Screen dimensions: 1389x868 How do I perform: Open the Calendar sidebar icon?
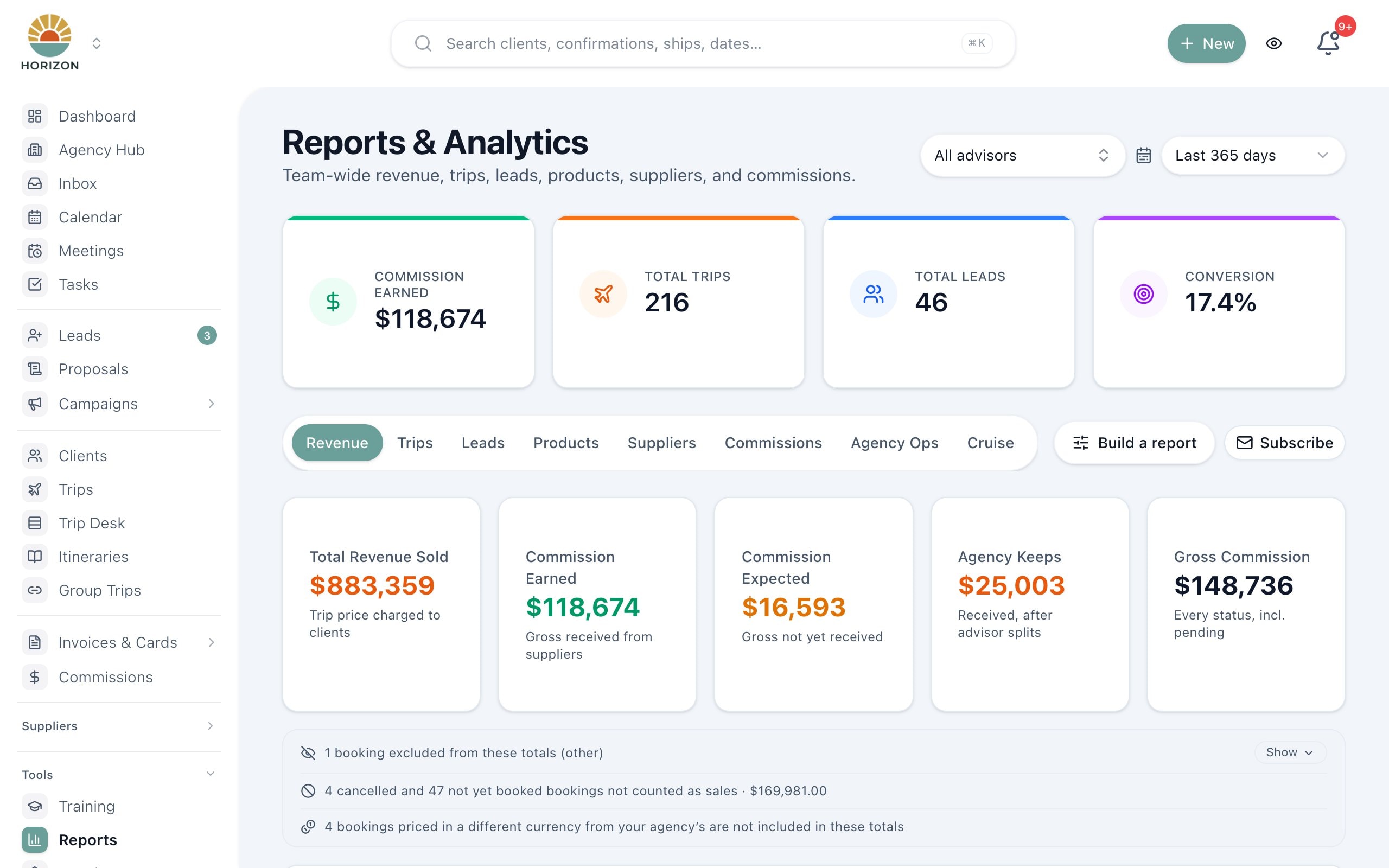(34, 217)
